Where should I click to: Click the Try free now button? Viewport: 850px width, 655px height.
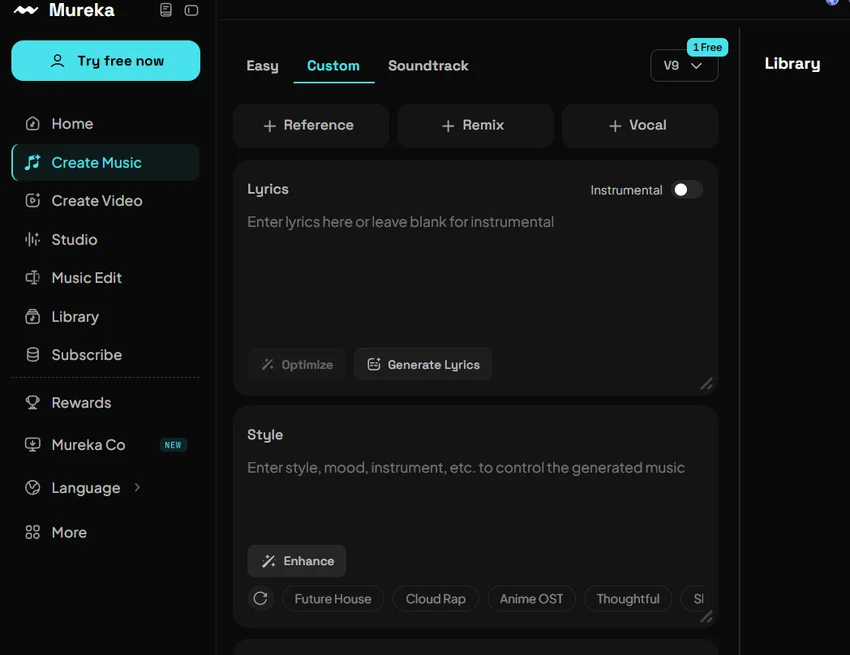106,61
